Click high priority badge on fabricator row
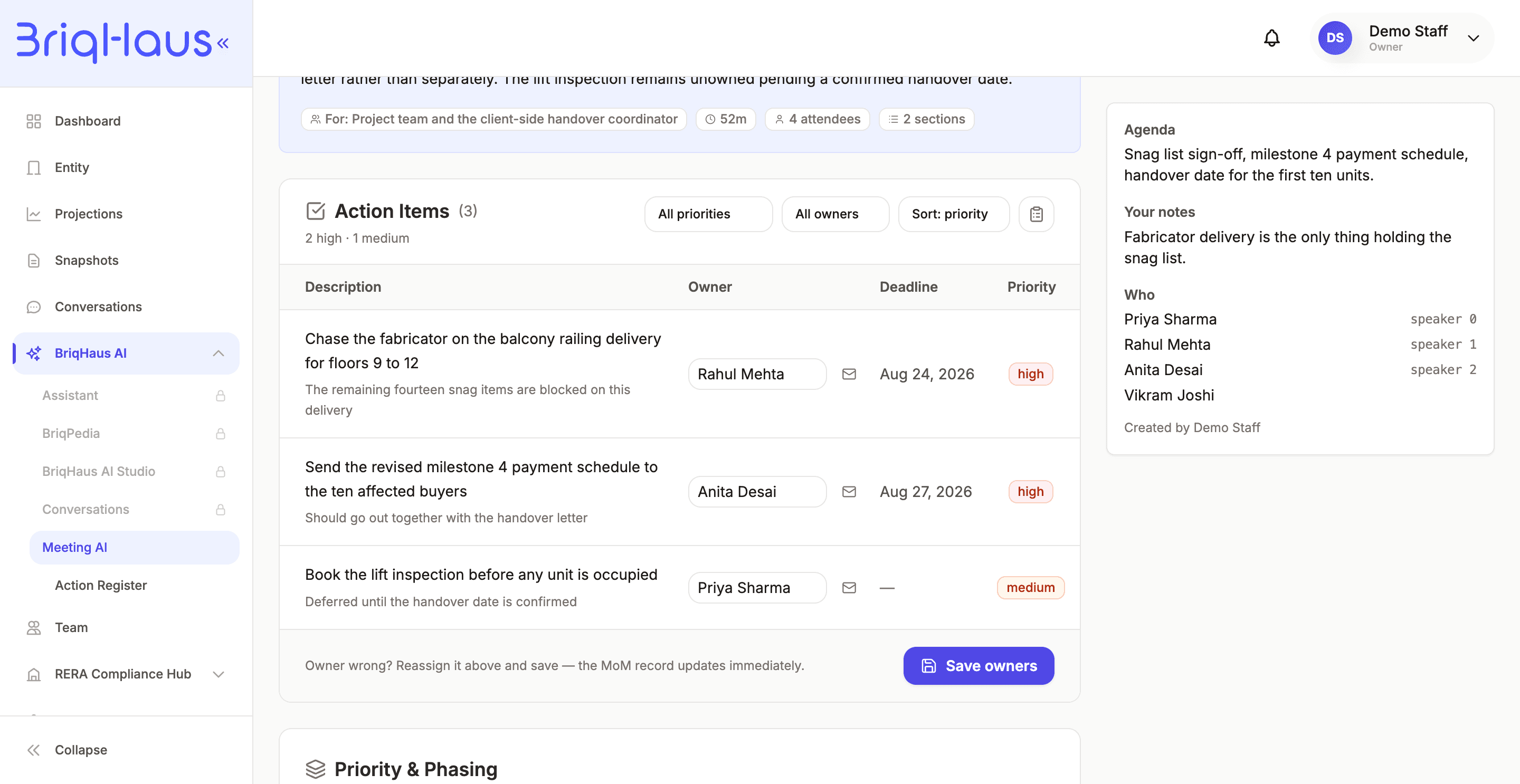Screen dimensions: 1520x784 [1030, 374]
